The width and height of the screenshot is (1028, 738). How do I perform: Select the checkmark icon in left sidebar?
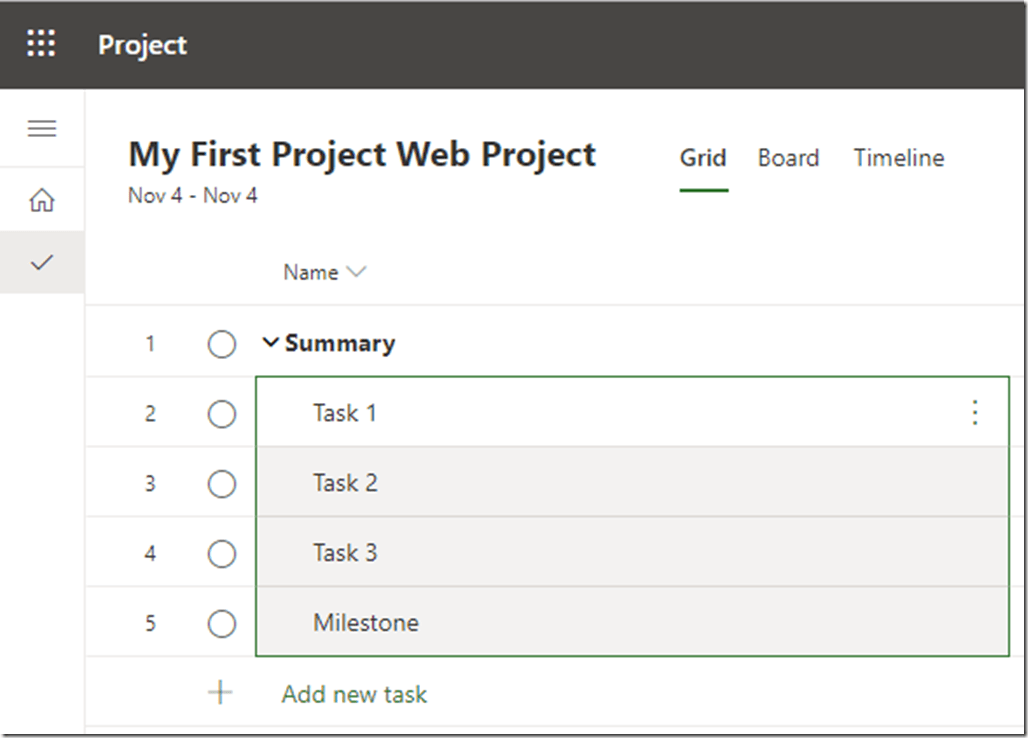click(42, 262)
